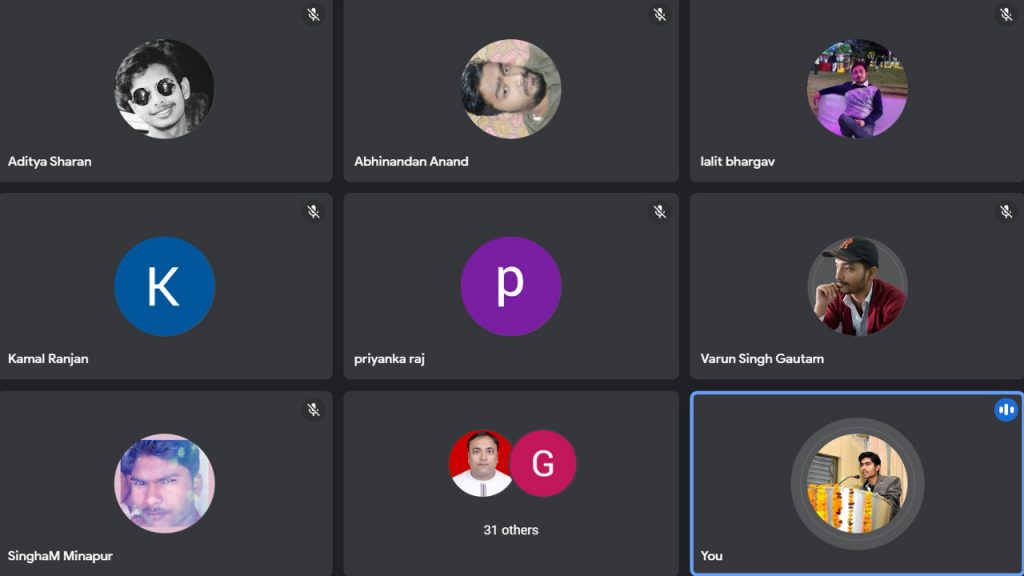Click the blue K avatar of Kamal Ranjan
The width and height of the screenshot is (1024, 576).
pos(164,286)
